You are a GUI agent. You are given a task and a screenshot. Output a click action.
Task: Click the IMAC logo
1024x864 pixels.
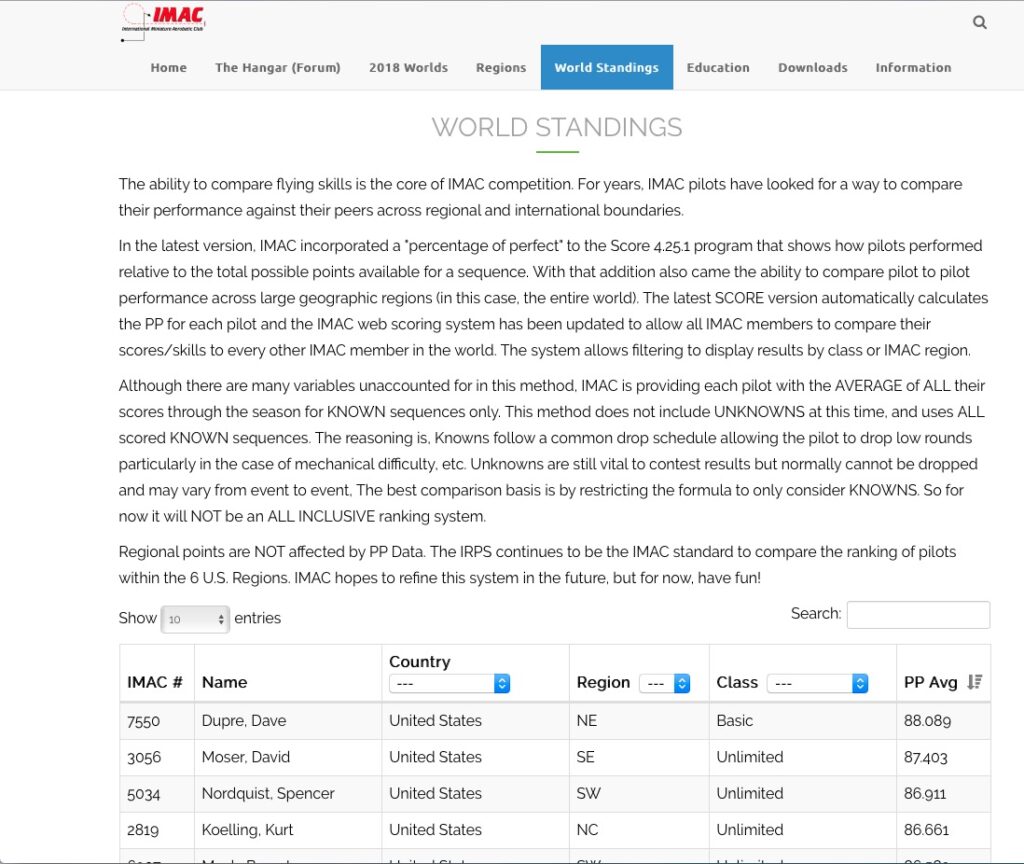point(163,23)
